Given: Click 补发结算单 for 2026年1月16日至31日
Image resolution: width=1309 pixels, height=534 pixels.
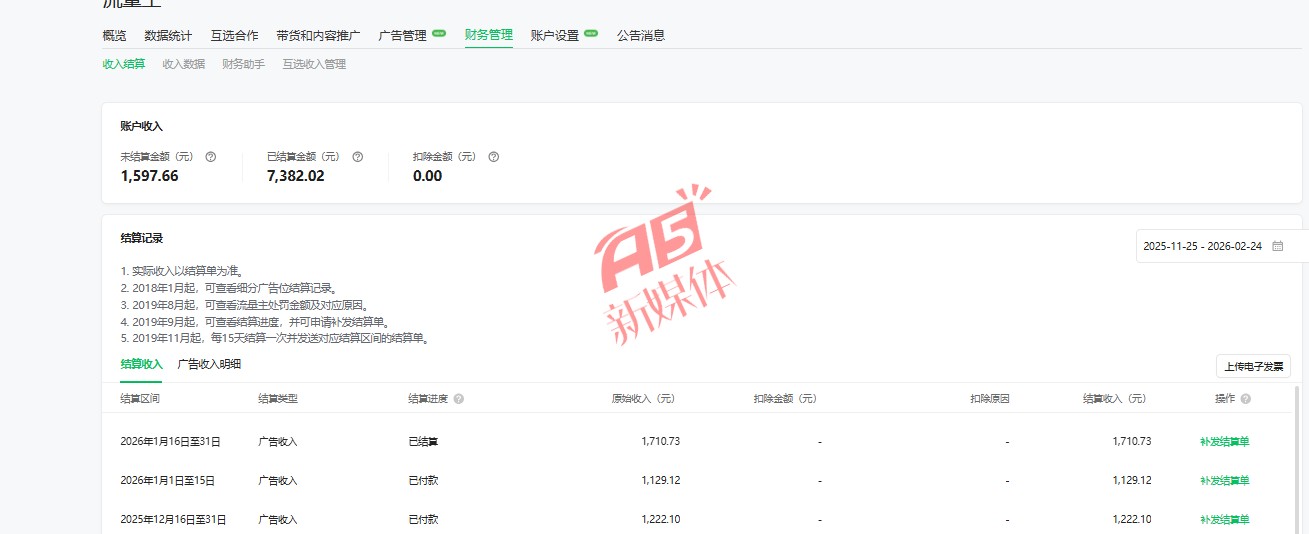Looking at the screenshot, I should (1224, 441).
